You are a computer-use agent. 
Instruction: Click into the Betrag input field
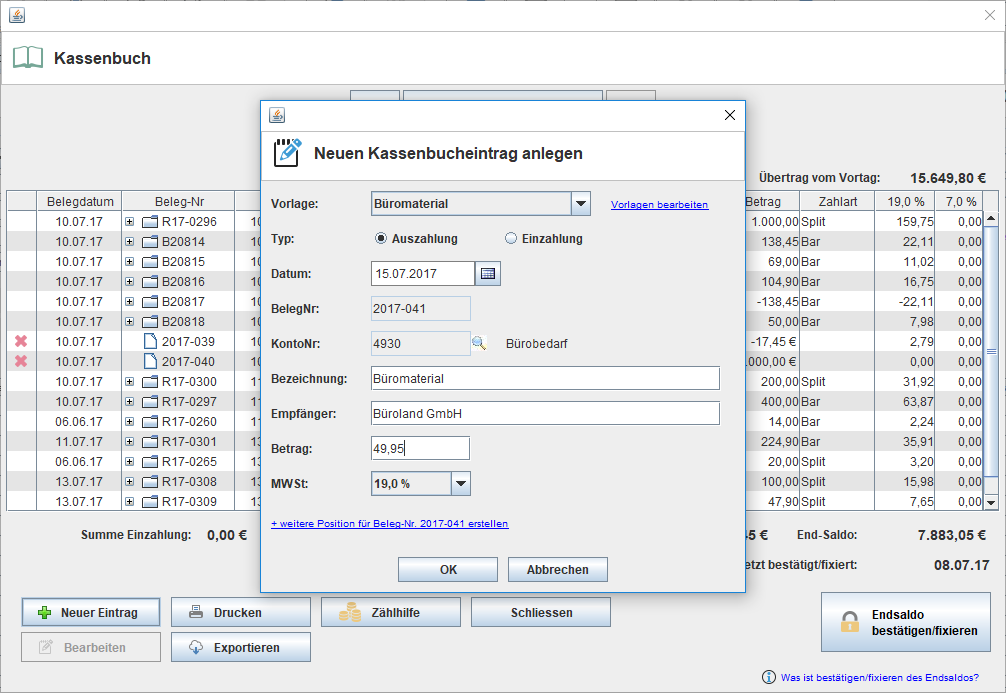click(x=420, y=448)
